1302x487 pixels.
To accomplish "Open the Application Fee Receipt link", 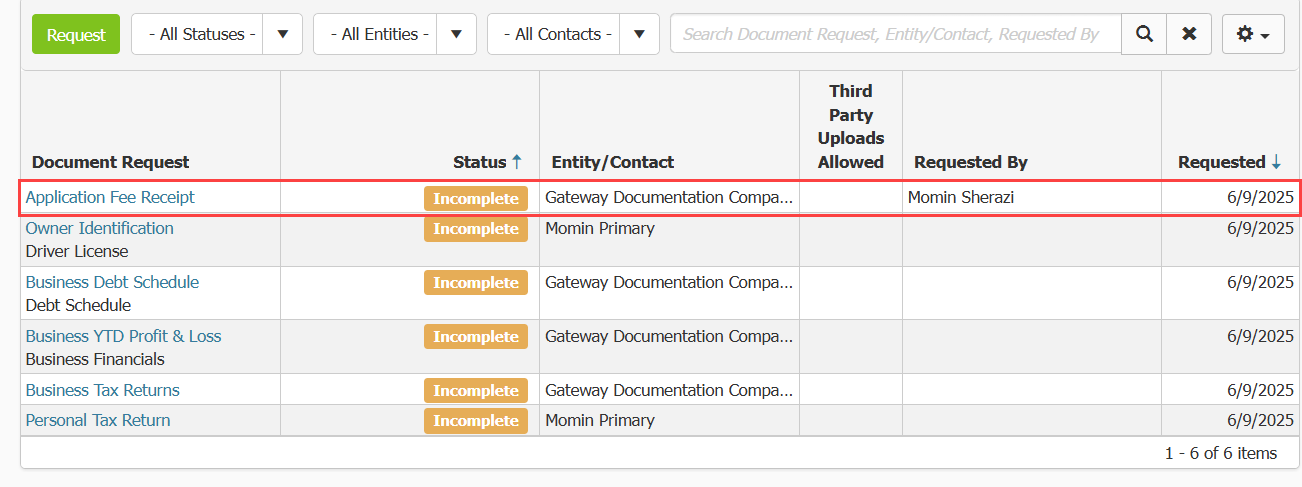I will tap(110, 197).
